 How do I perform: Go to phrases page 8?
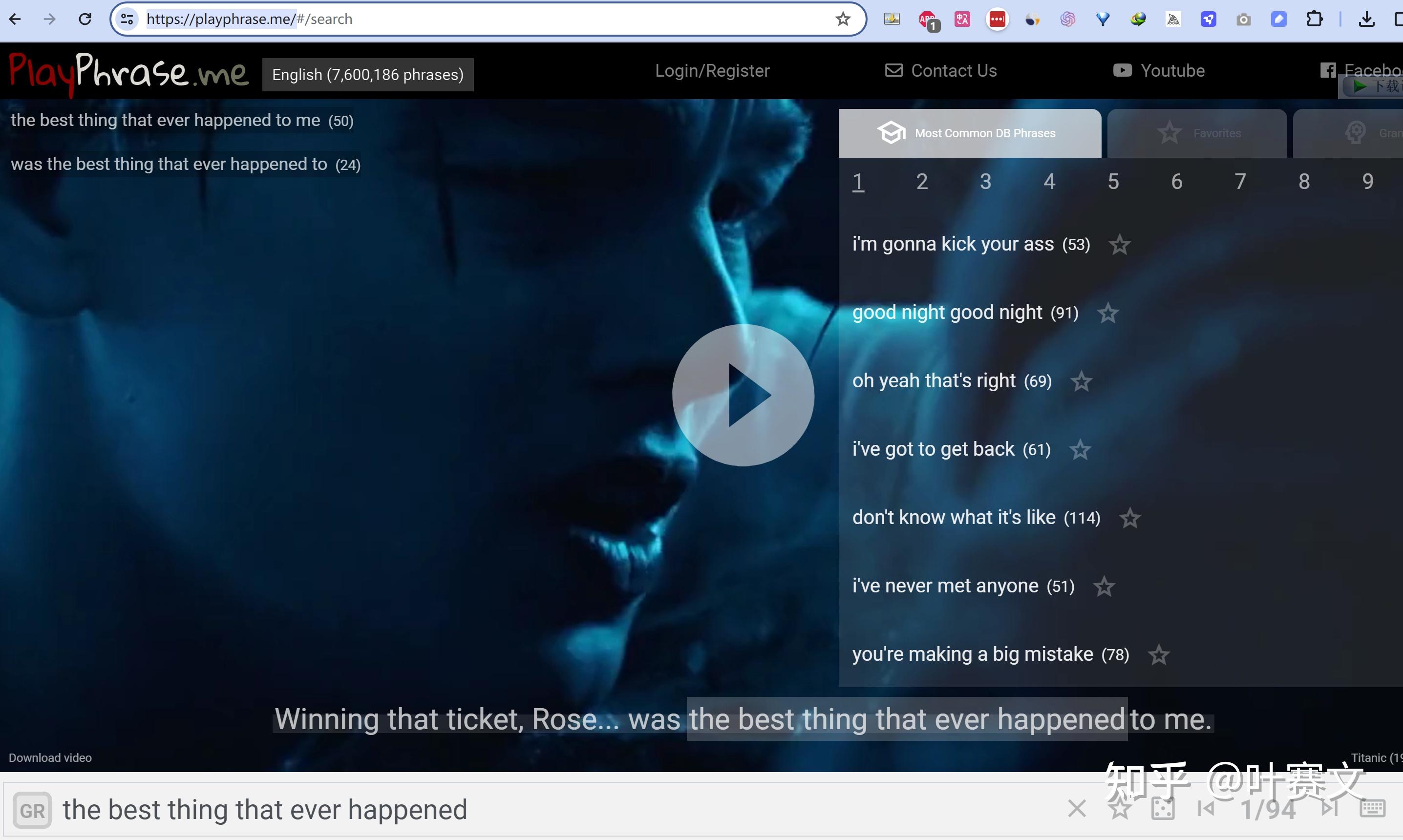pos(1304,182)
